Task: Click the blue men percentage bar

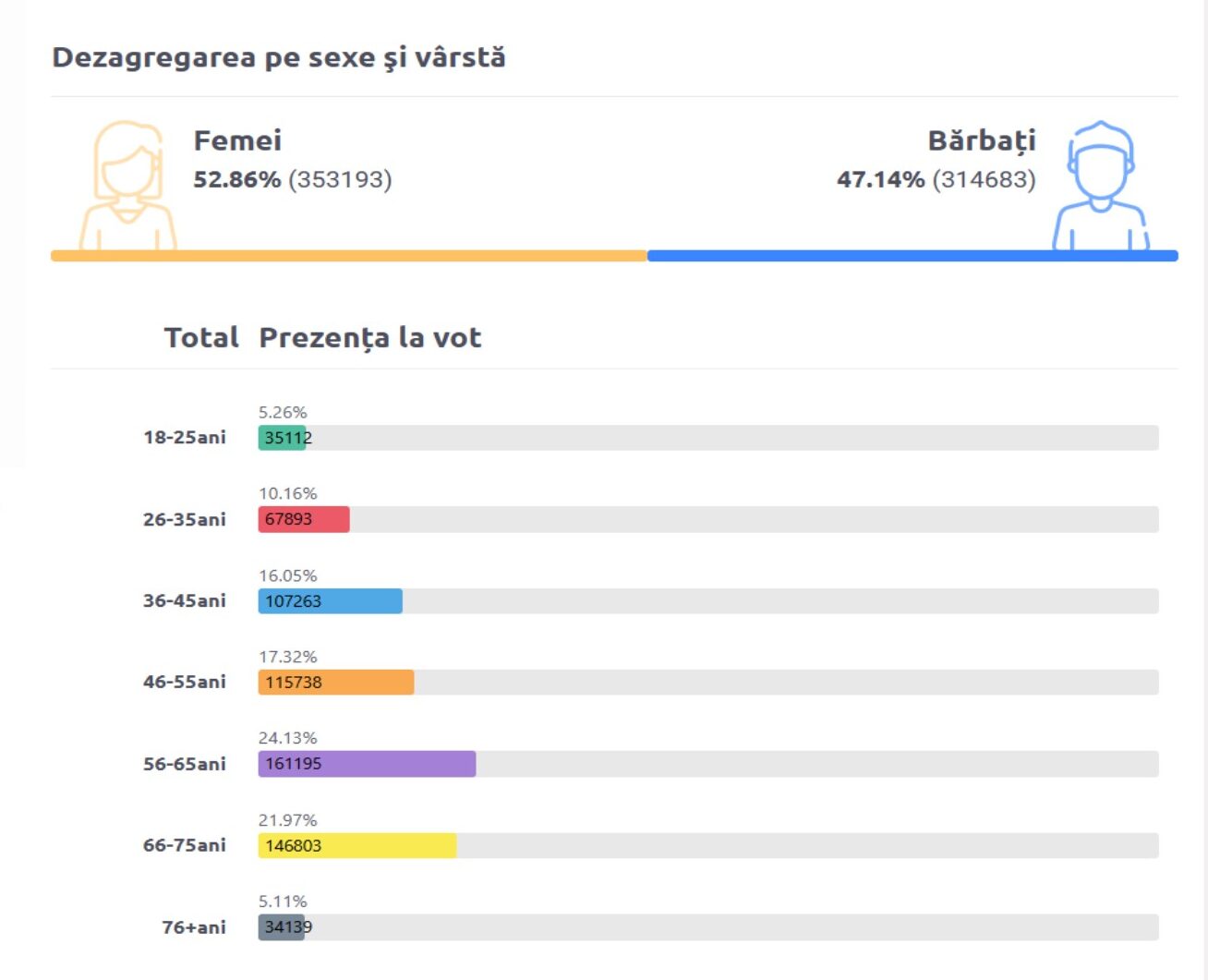Action: 912,256
